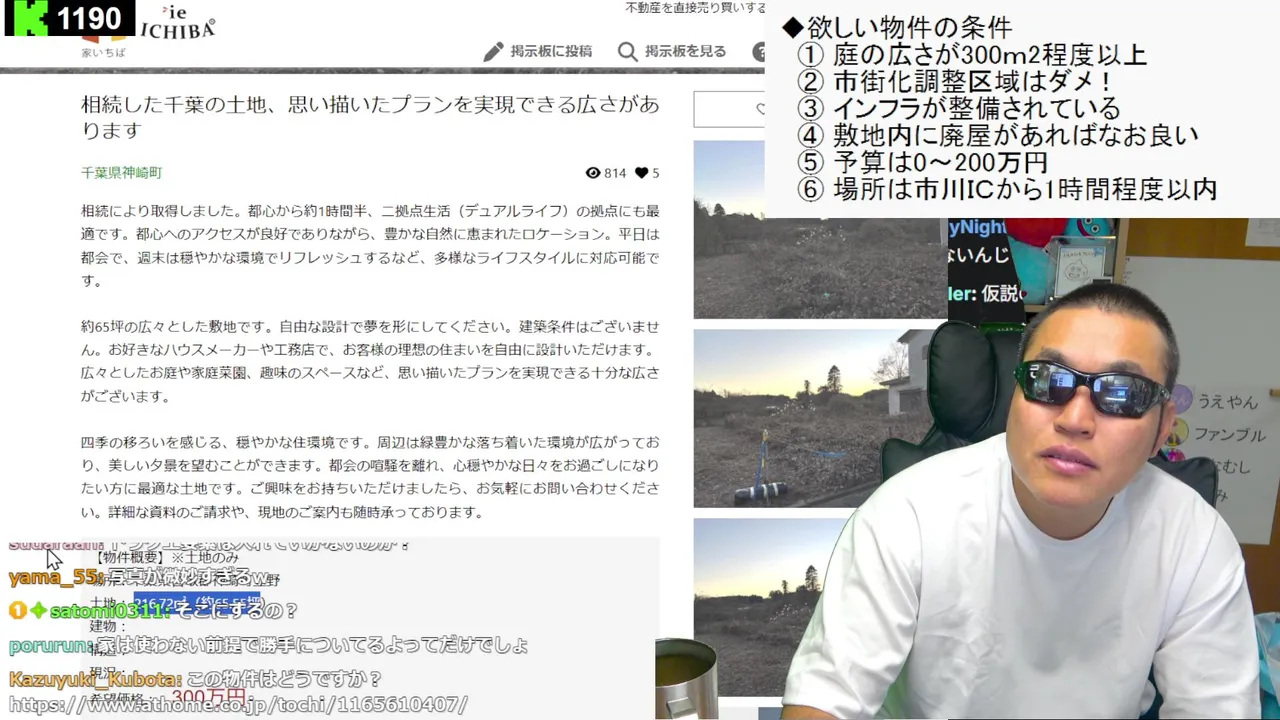Screen dimensions: 1280x720
Task: Click the highlighted land area value 216.72㎡
Action: [x=197, y=604]
